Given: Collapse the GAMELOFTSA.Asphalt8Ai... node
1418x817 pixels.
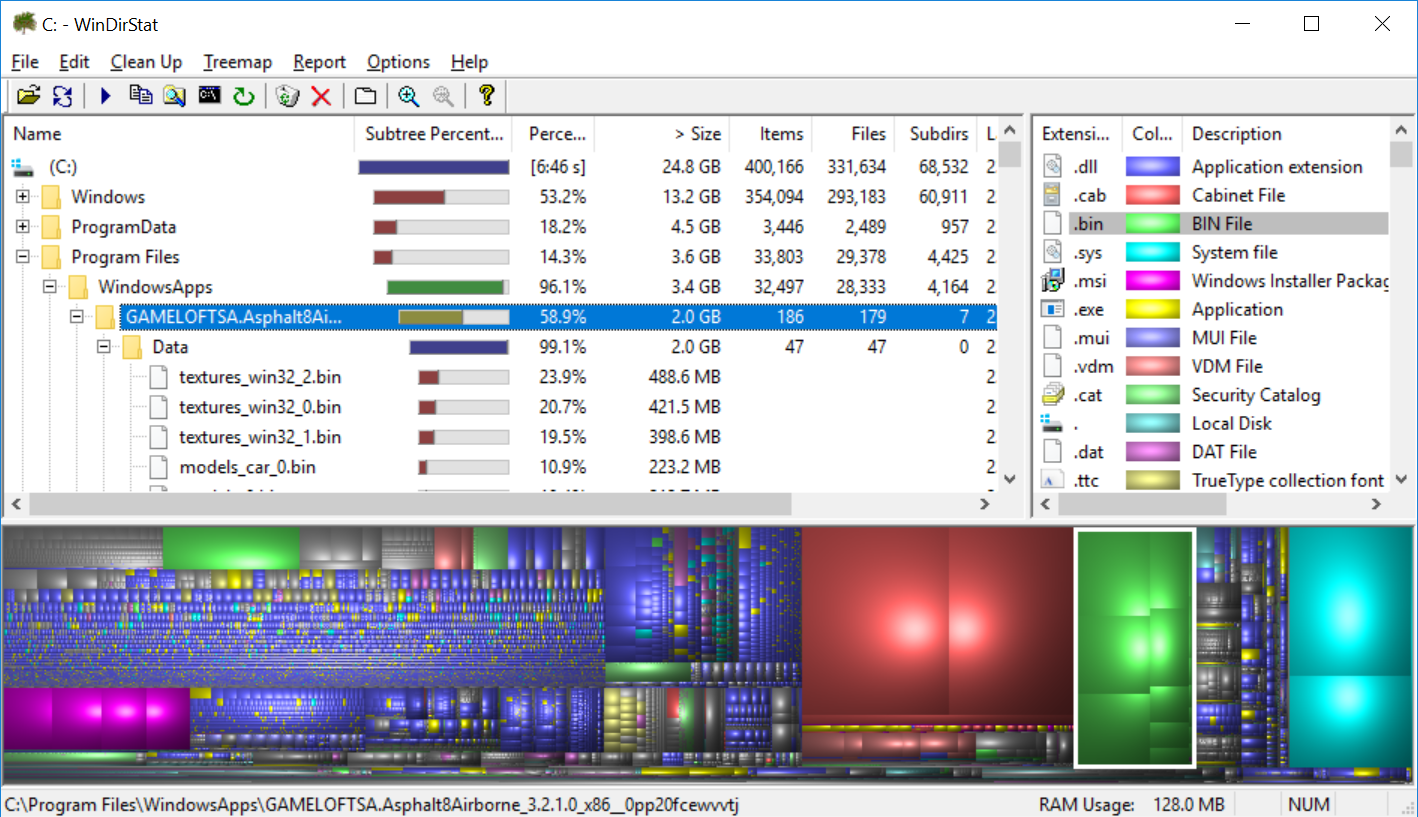Looking at the screenshot, I should pyautogui.click(x=77, y=317).
